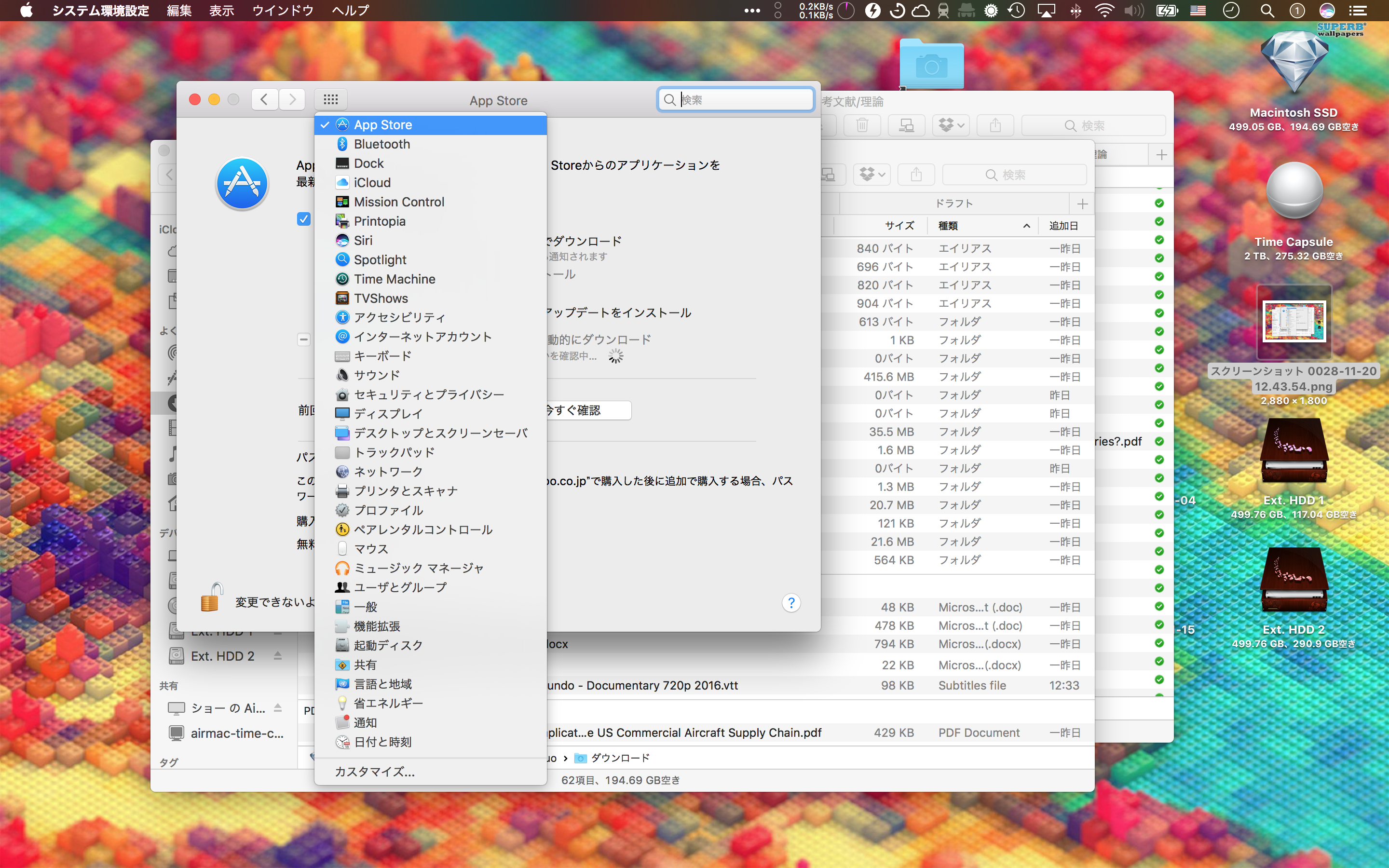Select Ext. HDD 2 in Finder sidebar

click(x=222, y=656)
